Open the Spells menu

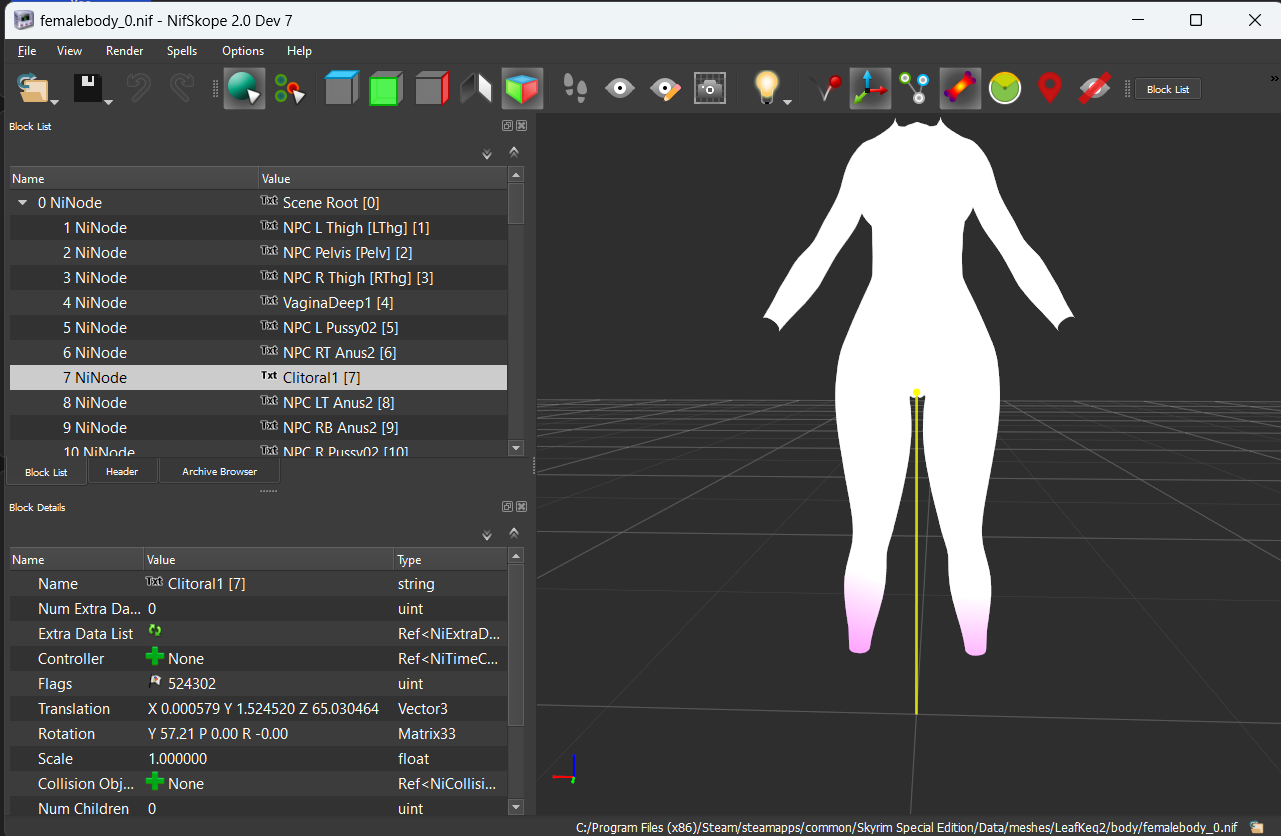click(x=182, y=51)
